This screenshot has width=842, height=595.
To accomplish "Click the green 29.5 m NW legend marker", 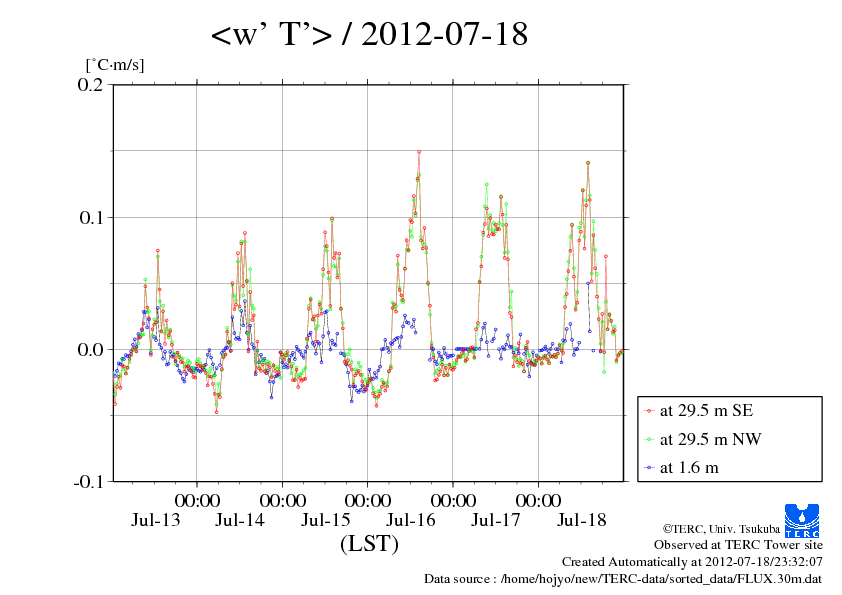I will (649, 439).
